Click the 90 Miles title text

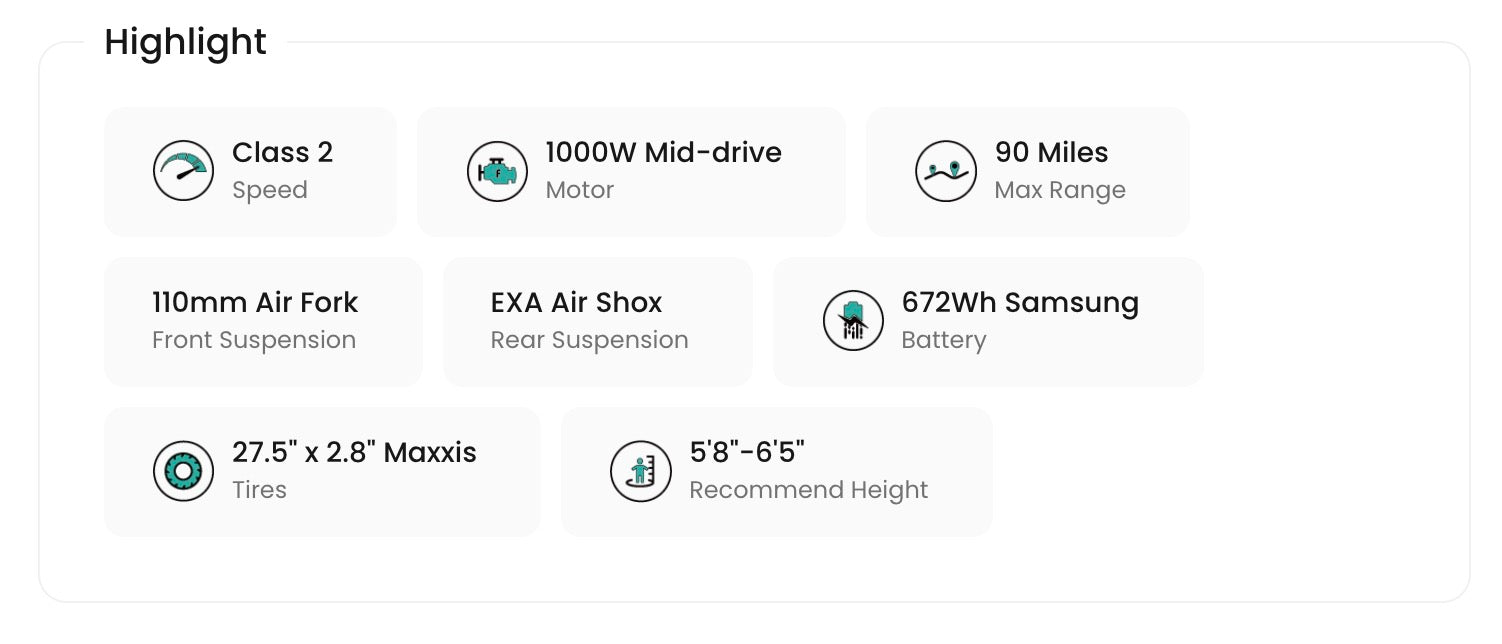point(1051,153)
